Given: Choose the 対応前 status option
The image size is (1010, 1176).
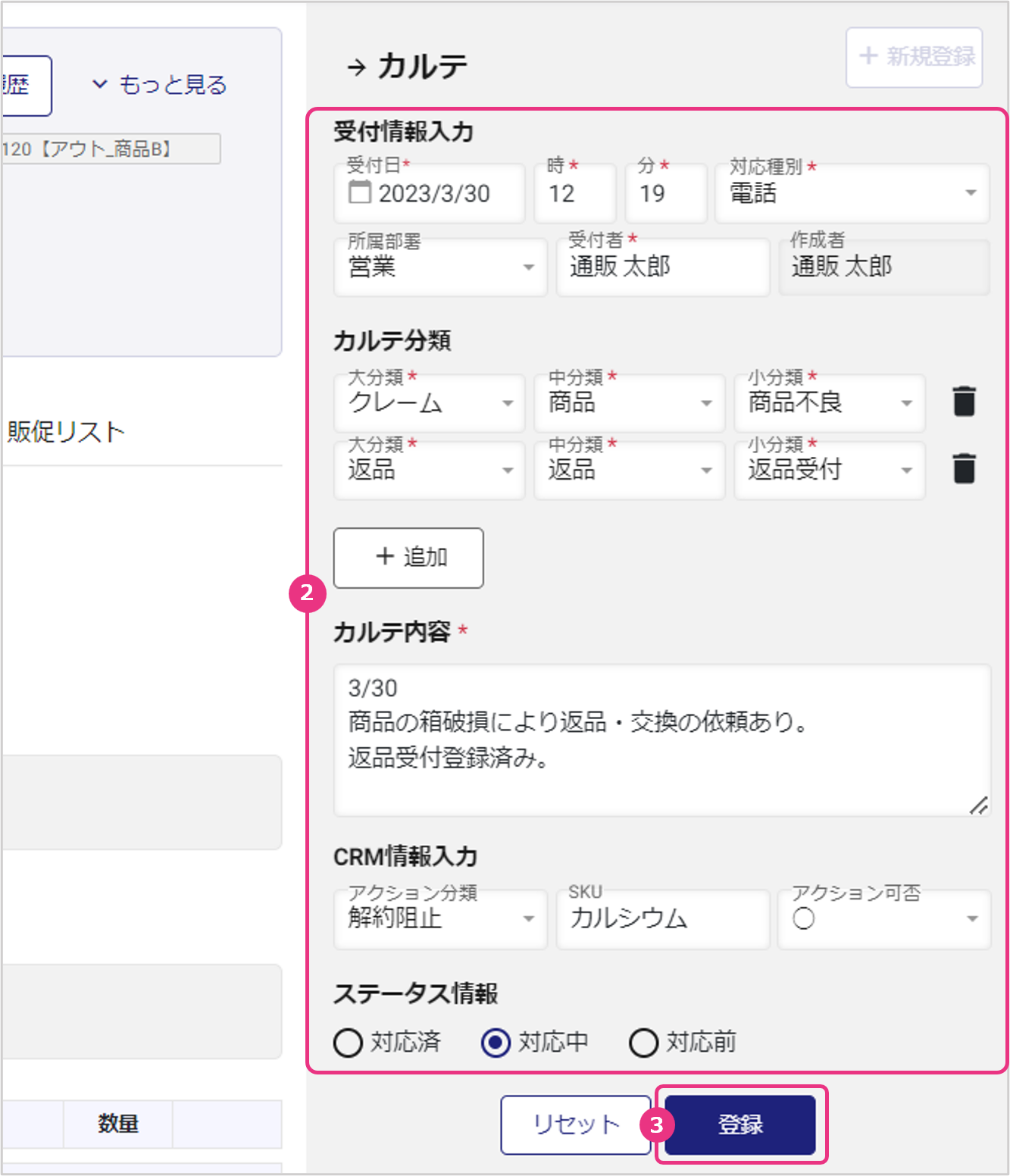Looking at the screenshot, I should coord(643,1043).
